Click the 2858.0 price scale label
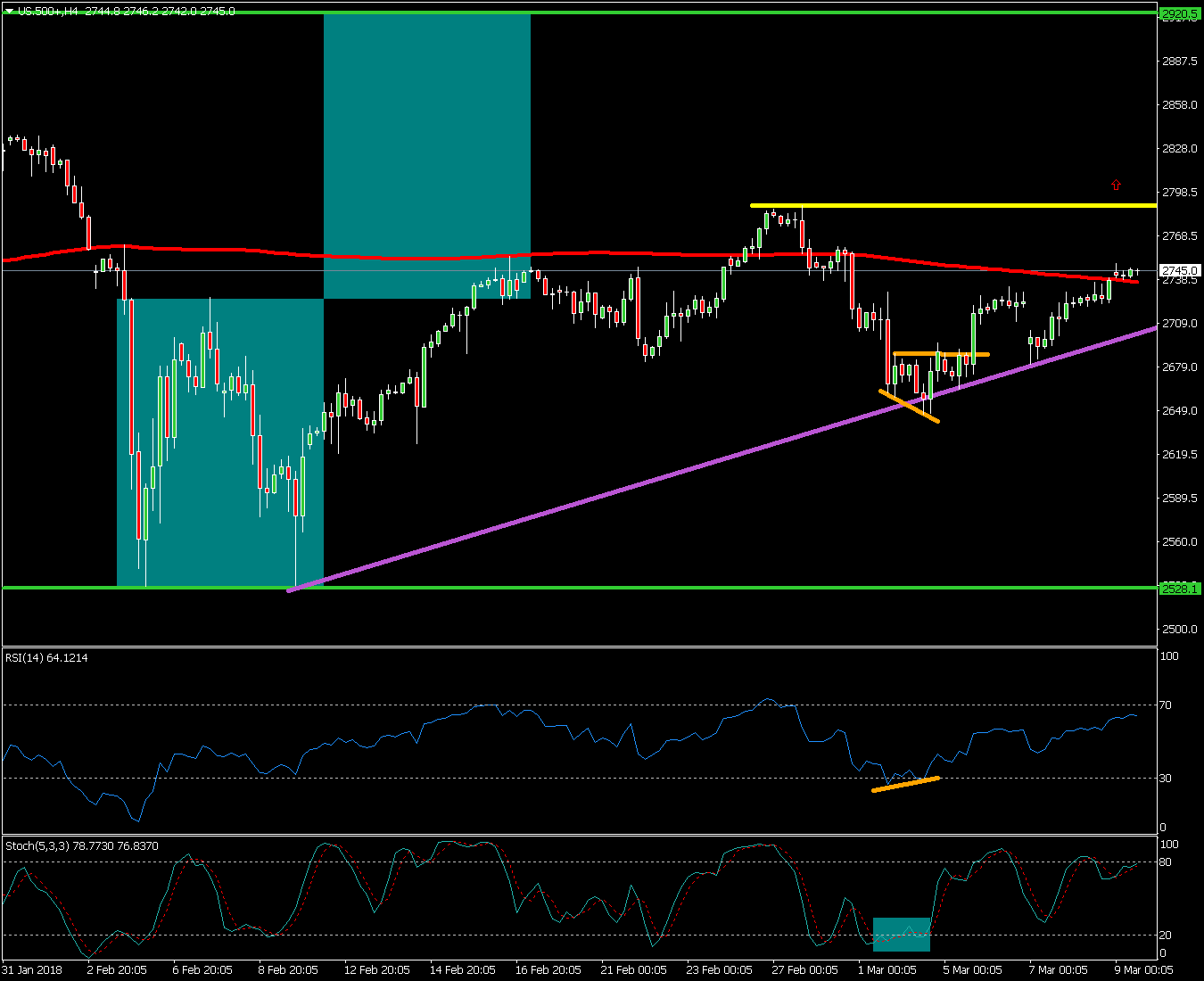Screen dimensions: 1204x981 (x=1179, y=104)
